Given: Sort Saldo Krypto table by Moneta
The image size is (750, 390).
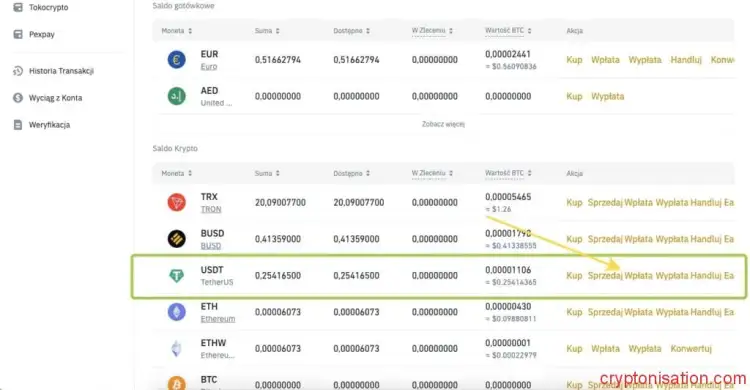Looking at the screenshot, I should click(x=176, y=173).
